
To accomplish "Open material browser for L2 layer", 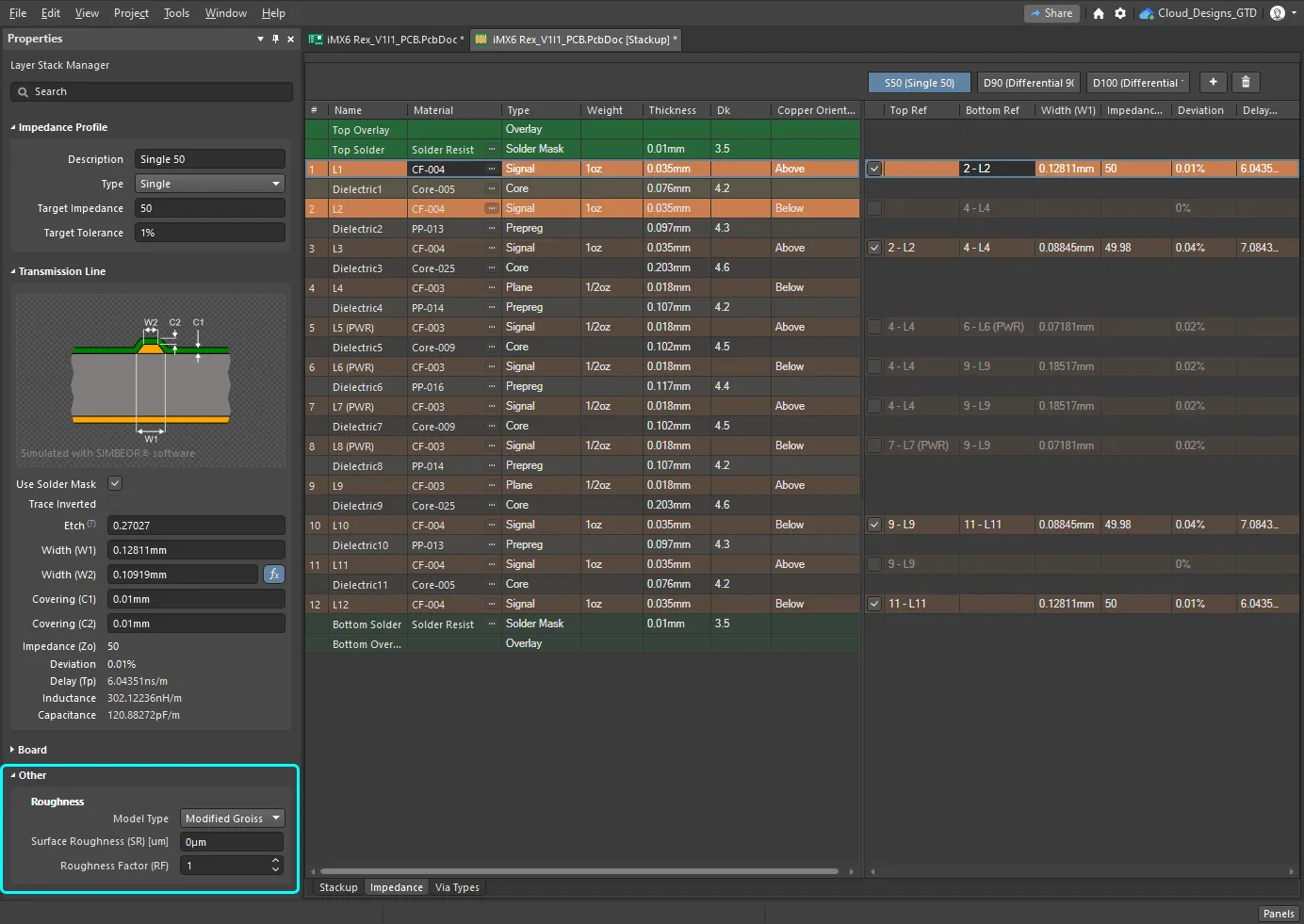I will [x=491, y=209].
